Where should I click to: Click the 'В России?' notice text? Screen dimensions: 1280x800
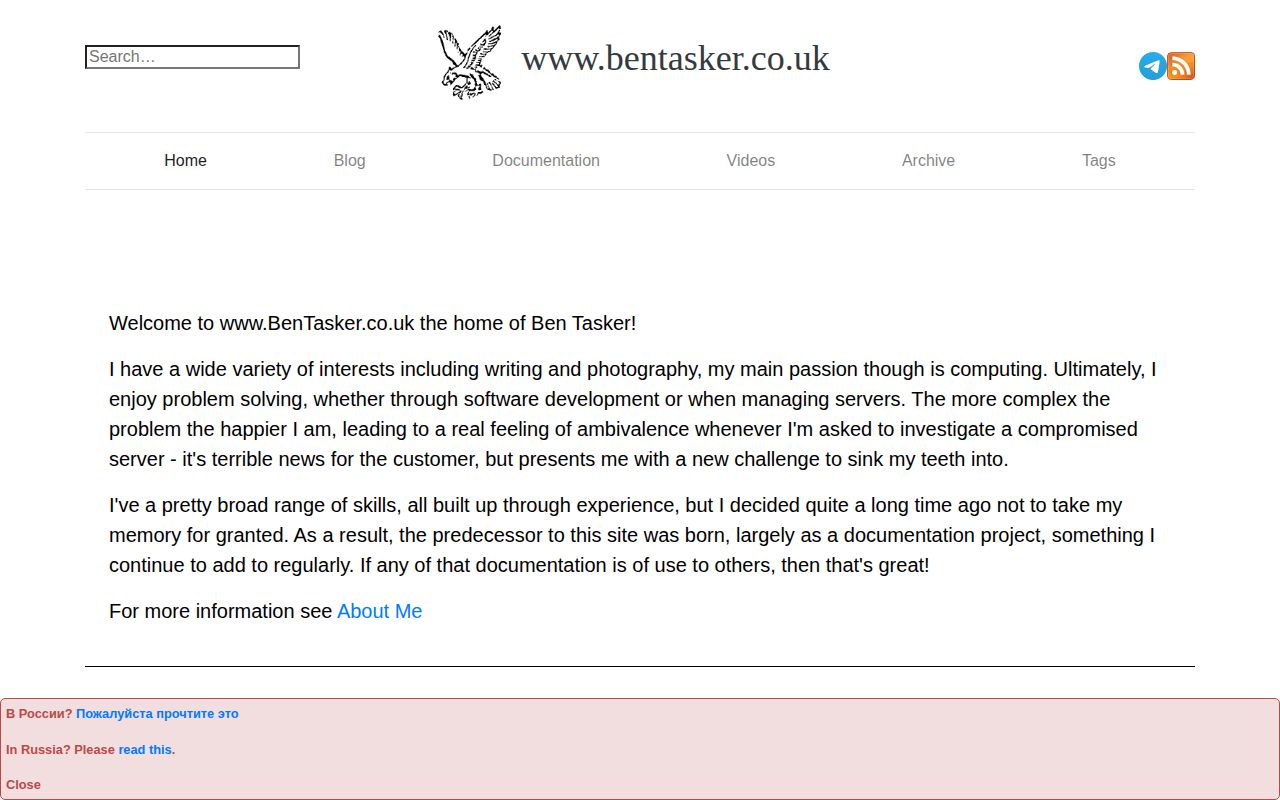coord(39,713)
